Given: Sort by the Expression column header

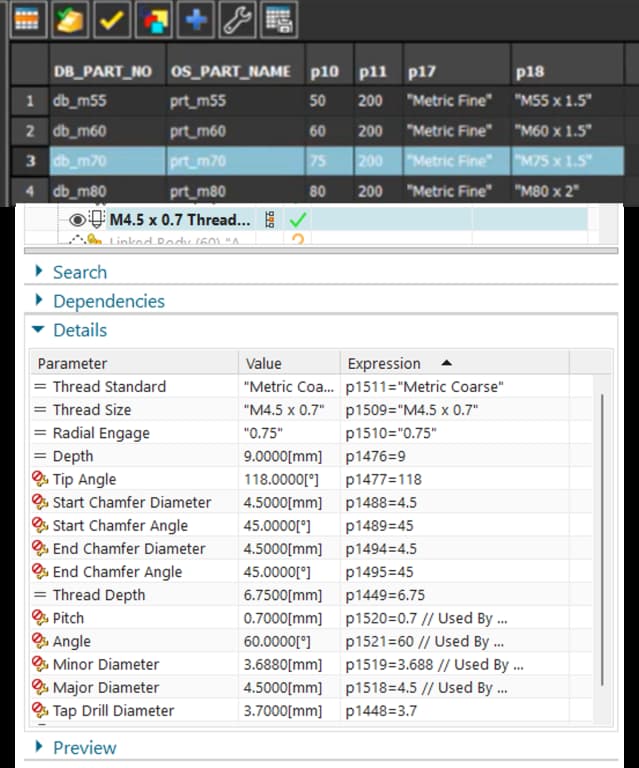Looking at the screenshot, I should (x=454, y=363).
